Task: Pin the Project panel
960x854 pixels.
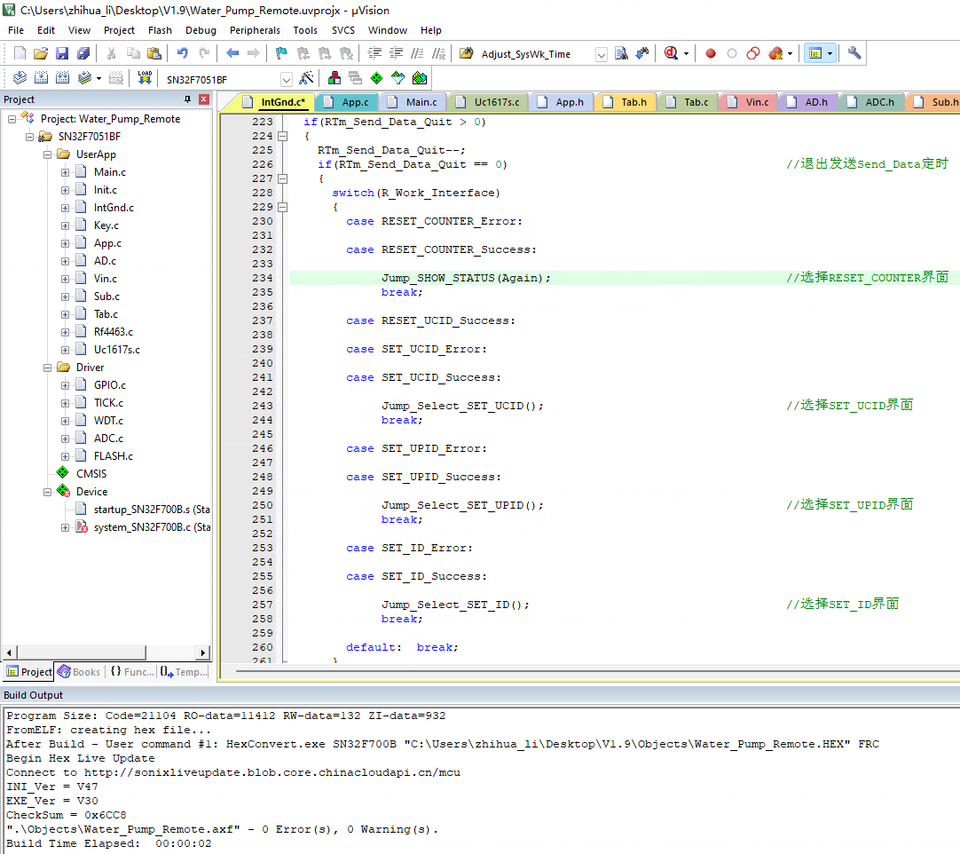Action: 187,99
